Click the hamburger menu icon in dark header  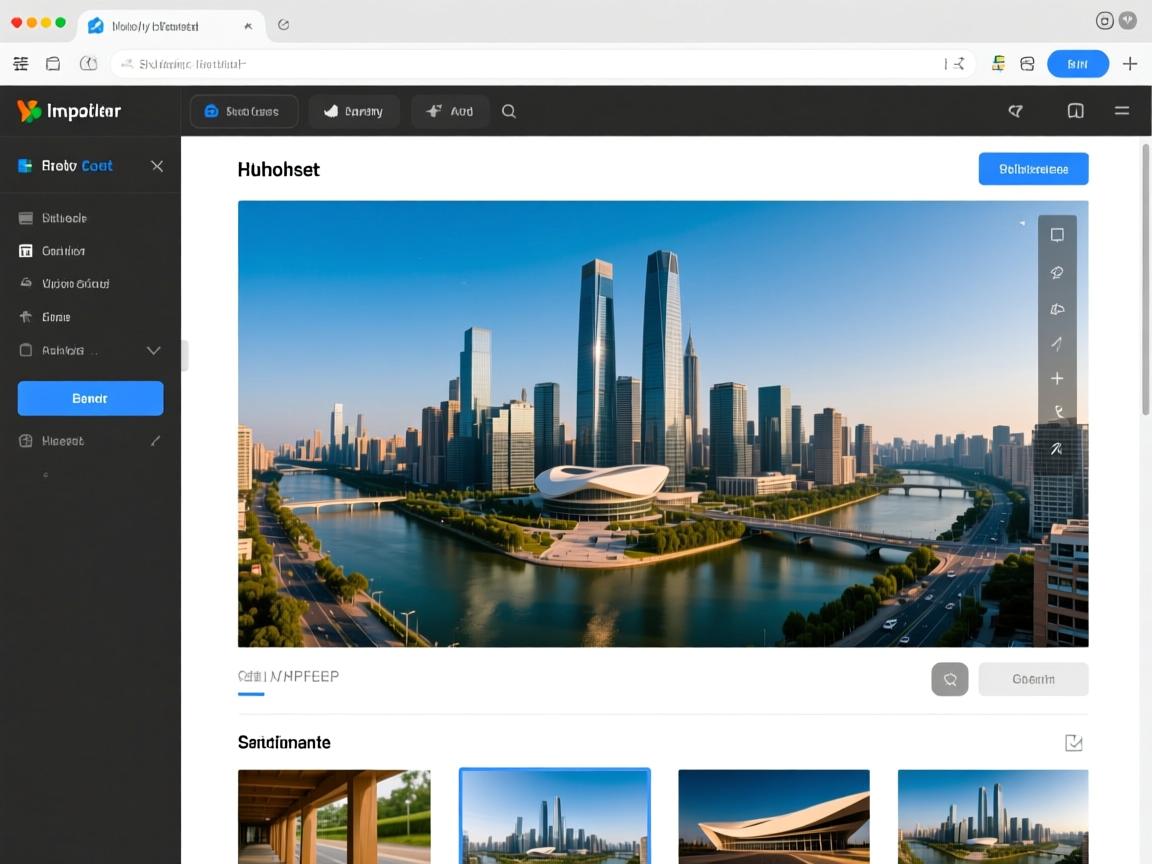click(1122, 111)
